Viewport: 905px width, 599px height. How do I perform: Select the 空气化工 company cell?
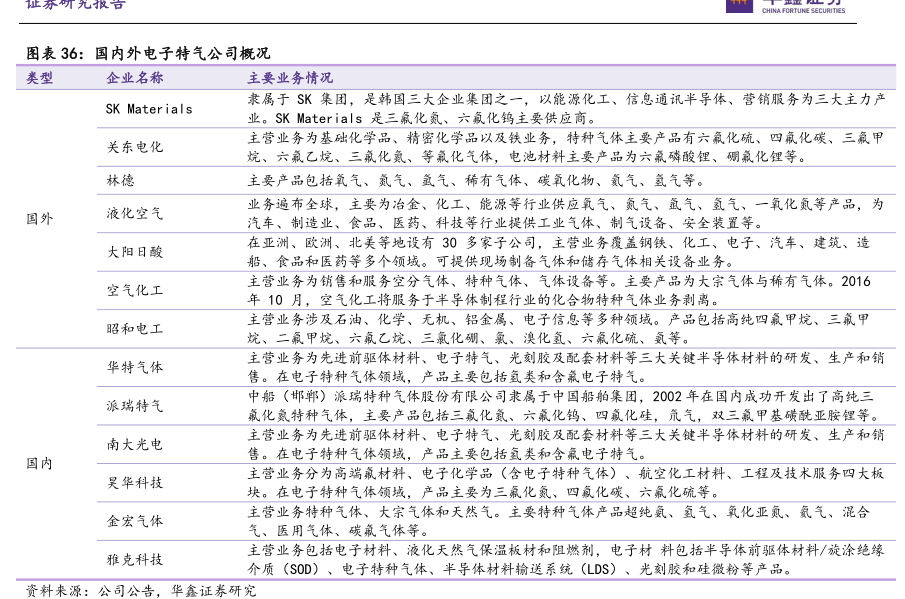135,290
